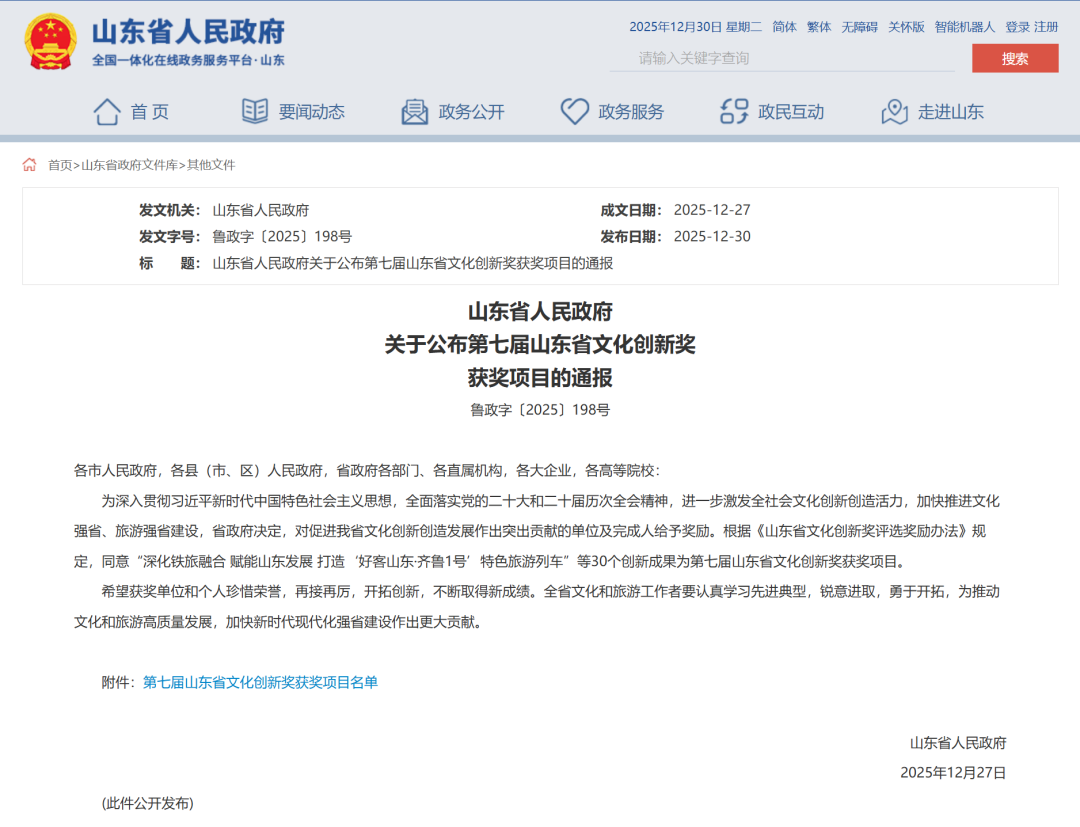Screen dimensions: 1080x827
Task: Click the location pin icon for 走进山东
Action: click(892, 111)
